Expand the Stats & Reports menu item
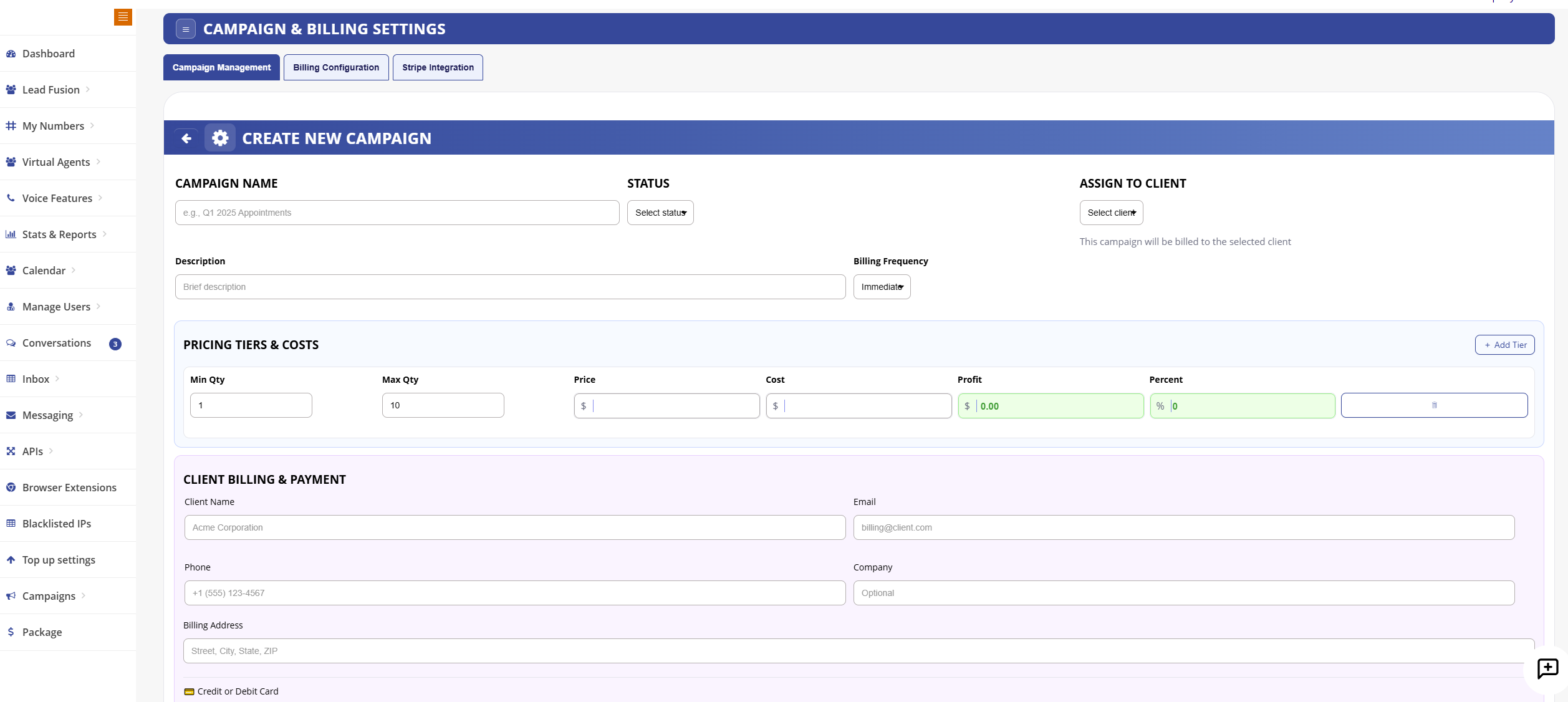Image resolution: width=1568 pixels, height=702 pixels. [59, 234]
